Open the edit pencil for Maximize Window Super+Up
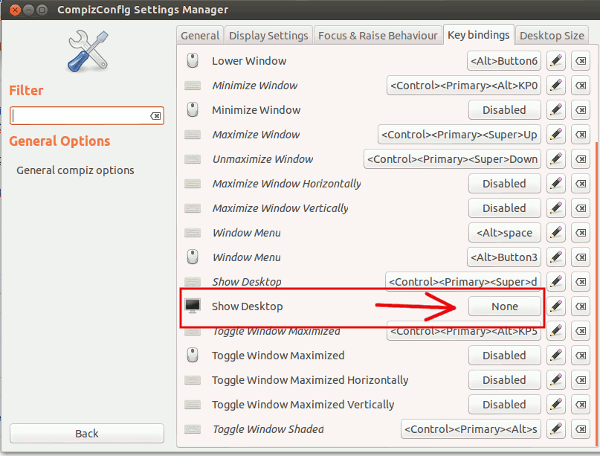The height and width of the screenshot is (456, 600). pos(556,135)
